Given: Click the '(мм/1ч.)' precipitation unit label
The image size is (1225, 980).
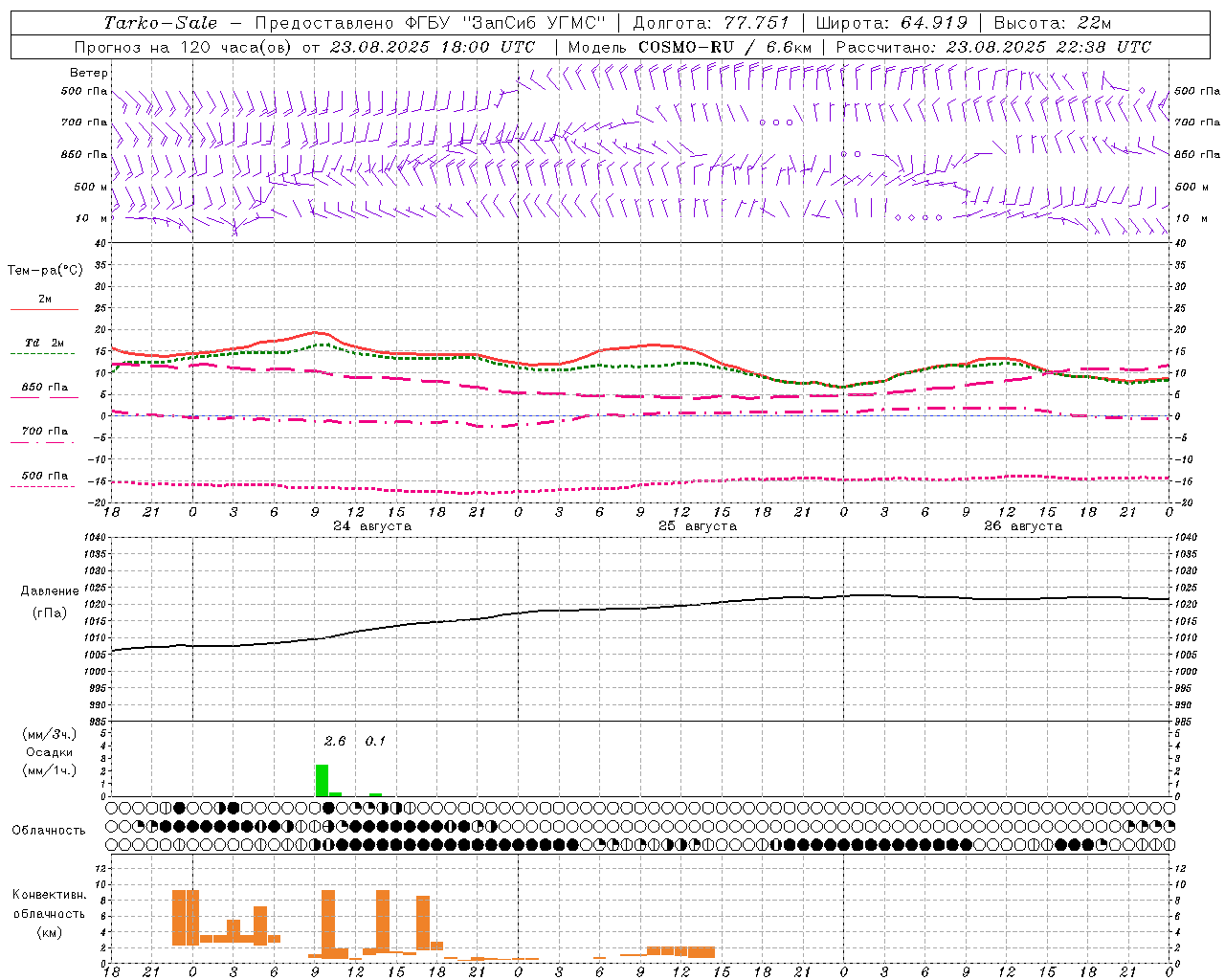Looking at the screenshot, I should click(x=50, y=771).
